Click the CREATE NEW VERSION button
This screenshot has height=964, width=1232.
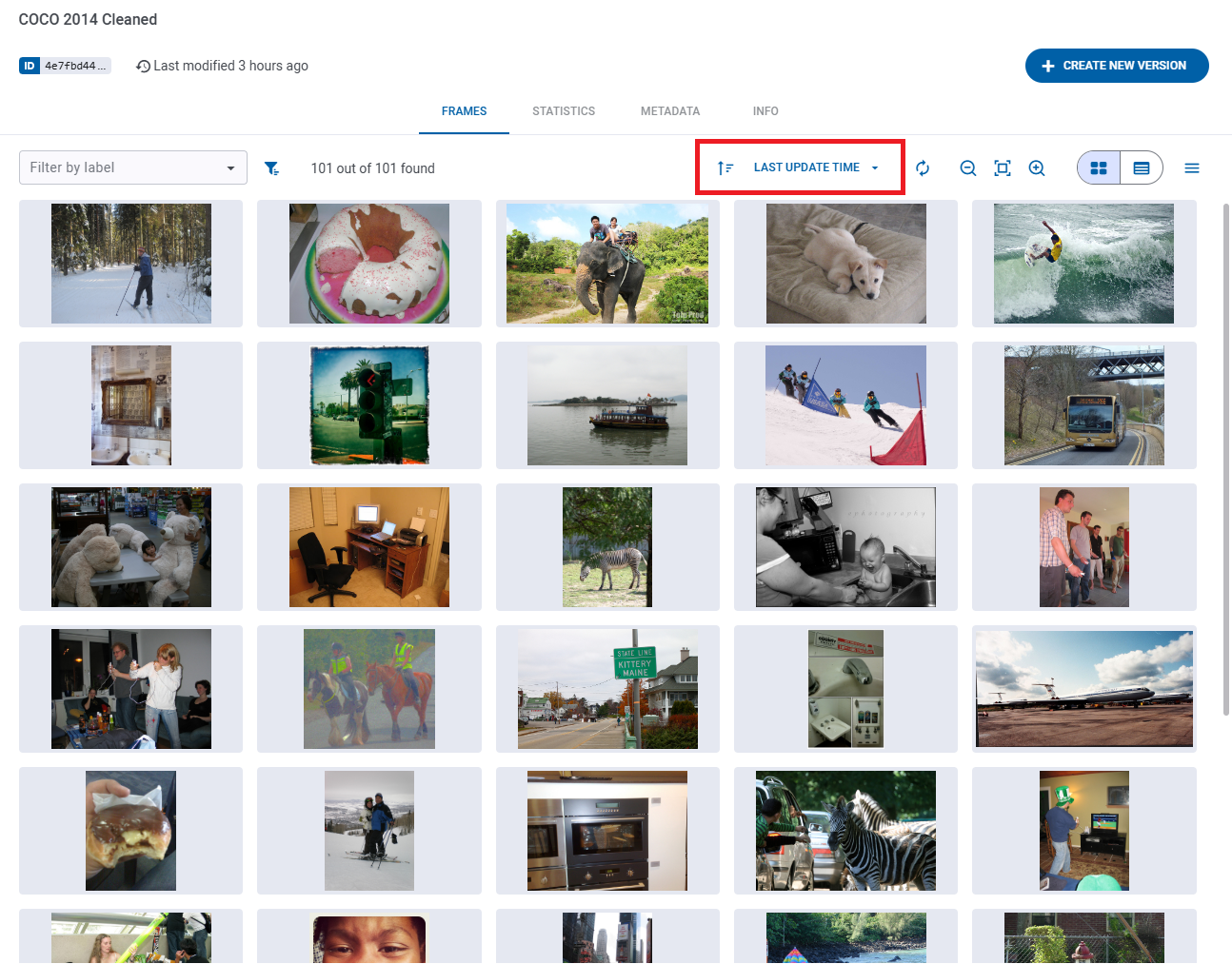coord(1117,66)
